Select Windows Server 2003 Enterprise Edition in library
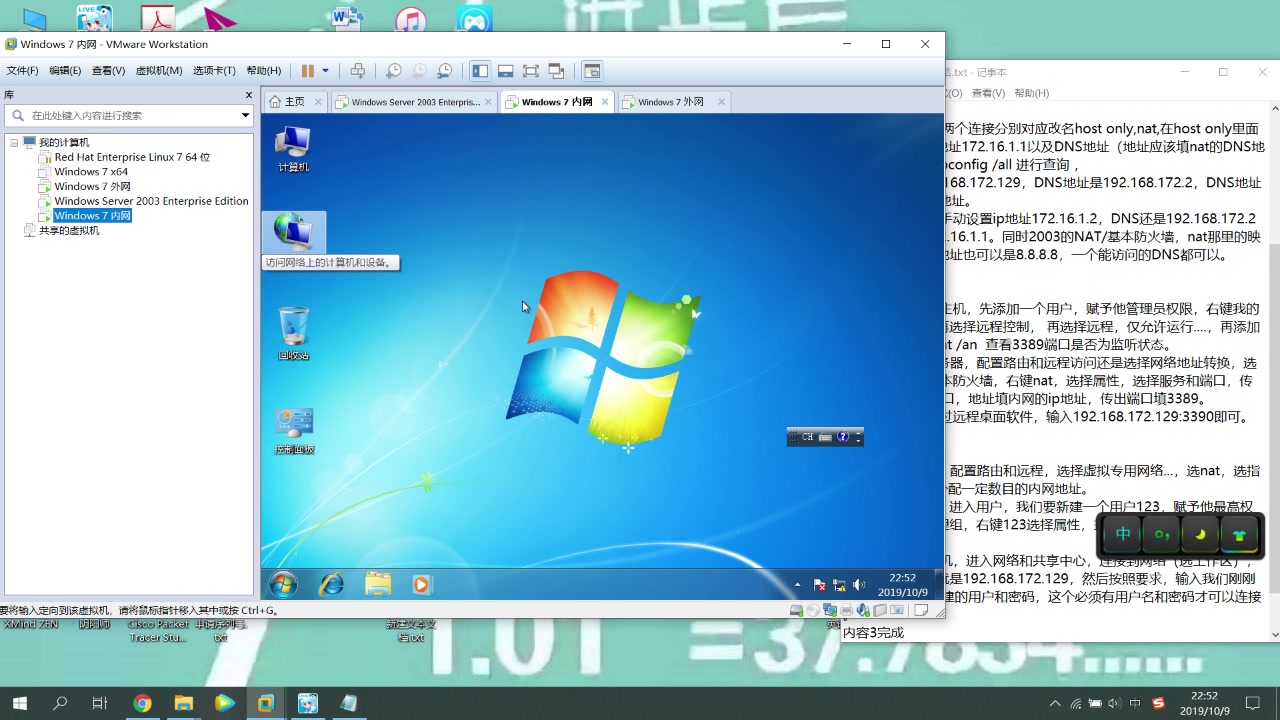 (x=151, y=201)
